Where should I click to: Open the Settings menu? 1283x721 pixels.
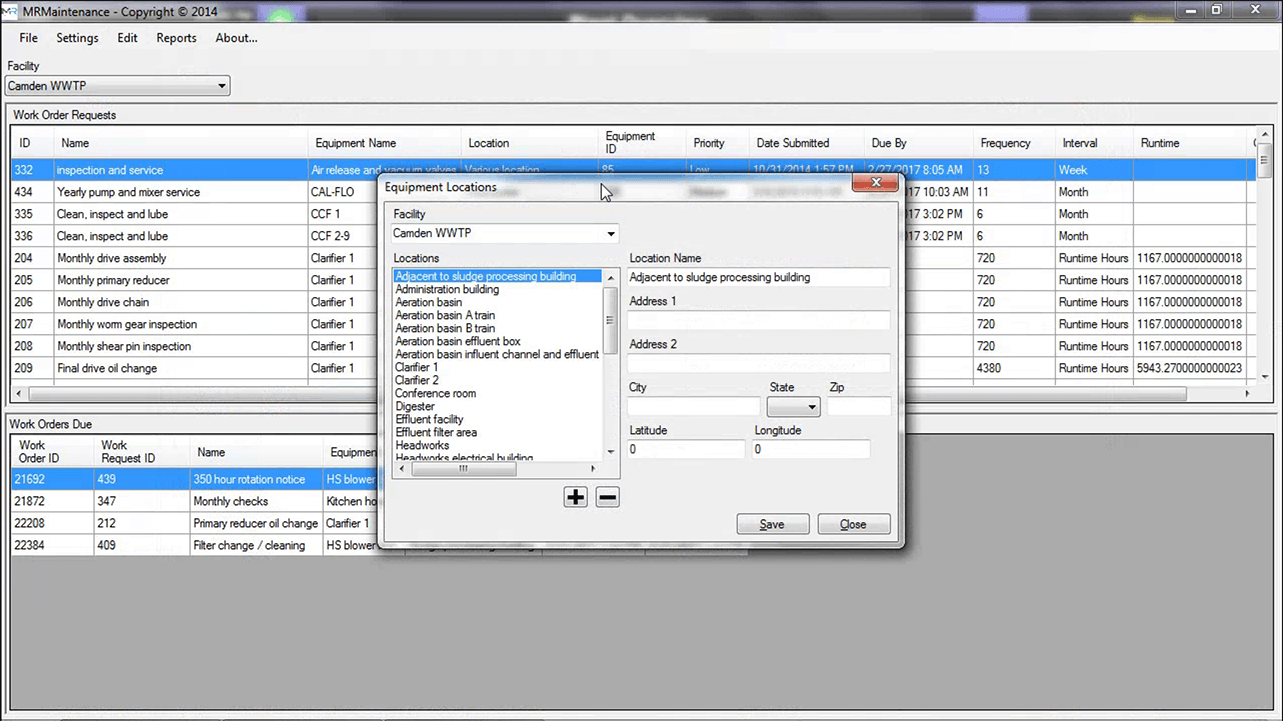point(77,38)
